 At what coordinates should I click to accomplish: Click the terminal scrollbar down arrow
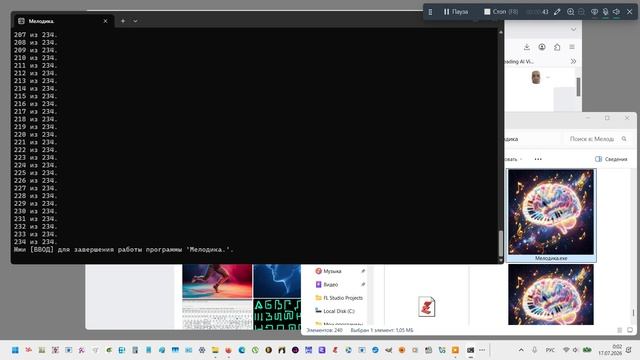pos(501,260)
